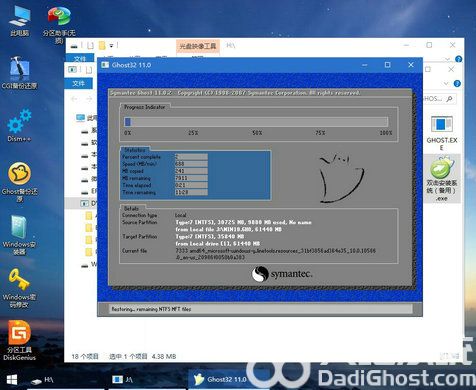
Task: Click the '选中 1 个项目 4.38 MB' status text
Action: (143, 356)
